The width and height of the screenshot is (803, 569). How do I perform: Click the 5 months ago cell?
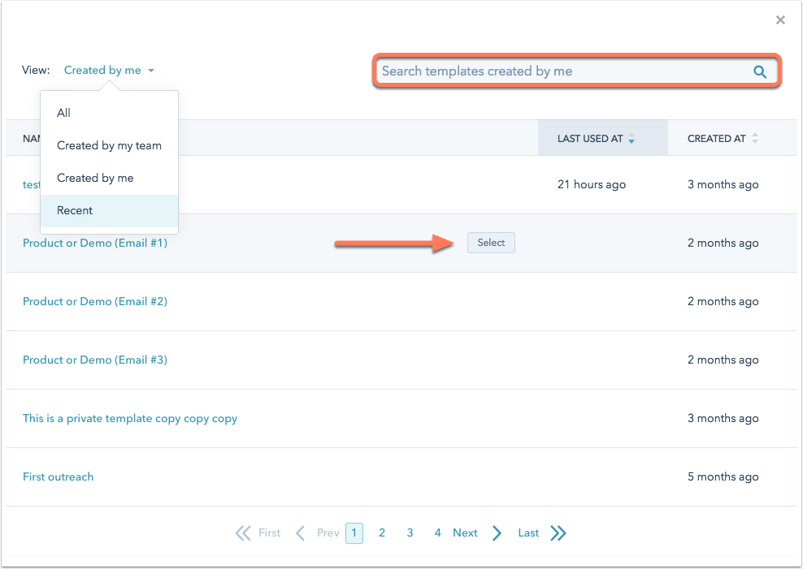723,477
